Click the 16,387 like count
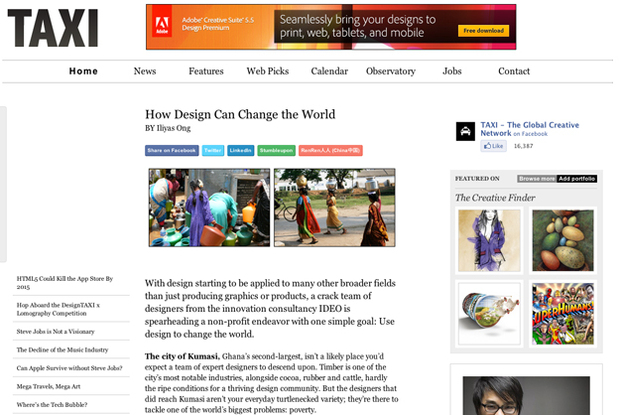Screen dimensions: 620x415 click(x=523, y=146)
